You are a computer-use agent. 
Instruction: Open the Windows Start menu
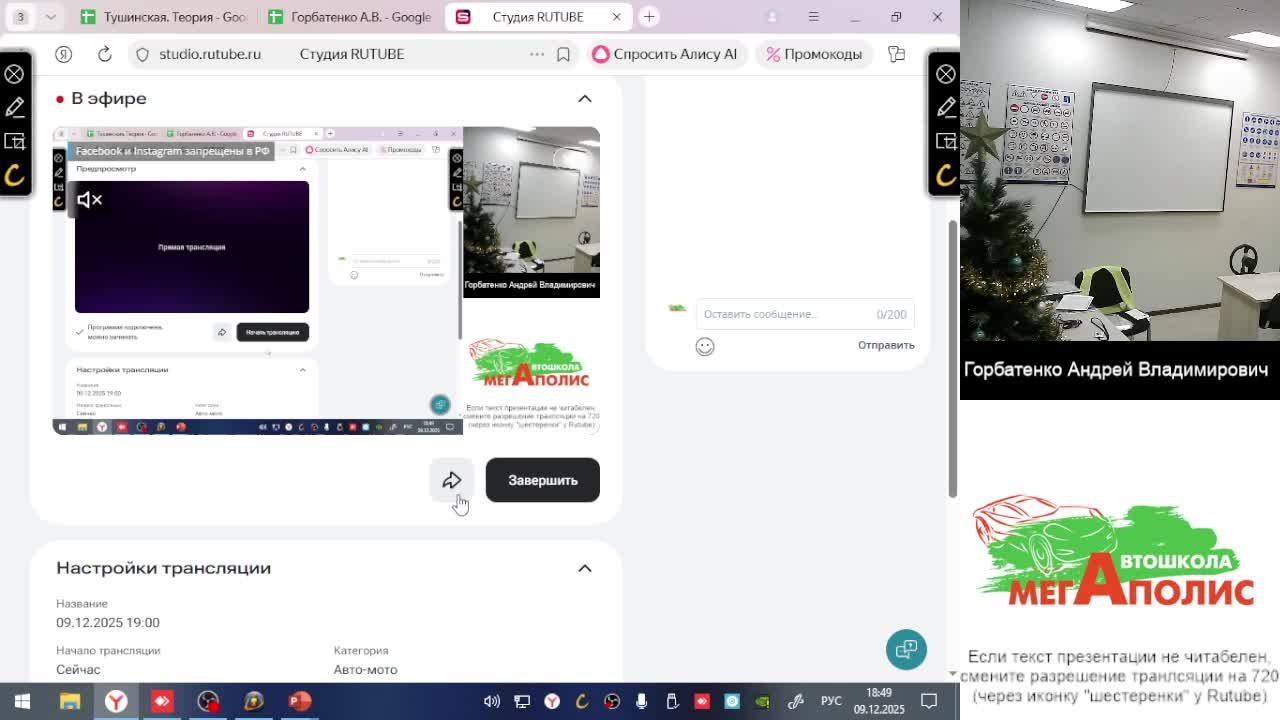(22, 701)
